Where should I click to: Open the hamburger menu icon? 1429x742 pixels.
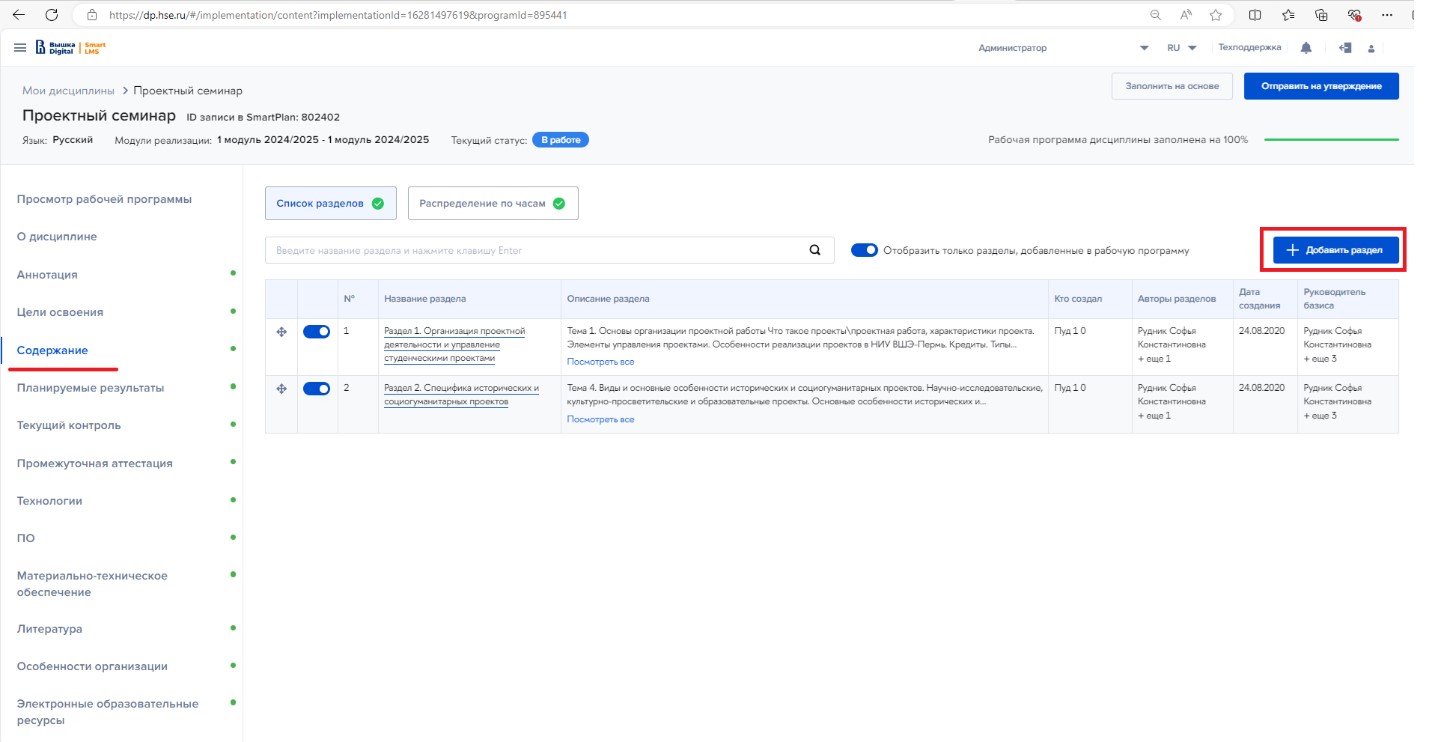20,48
